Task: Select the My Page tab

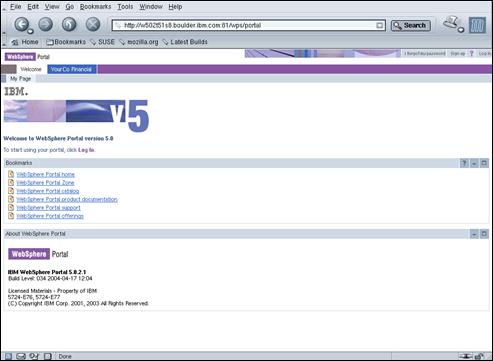Action: (20, 79)
